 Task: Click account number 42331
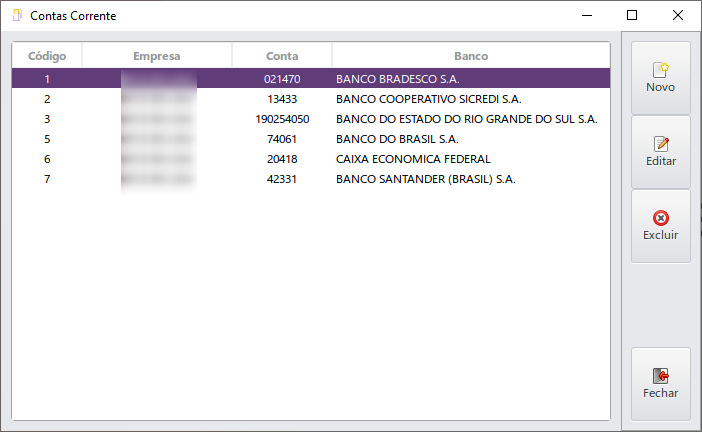[x=282, y=179]
